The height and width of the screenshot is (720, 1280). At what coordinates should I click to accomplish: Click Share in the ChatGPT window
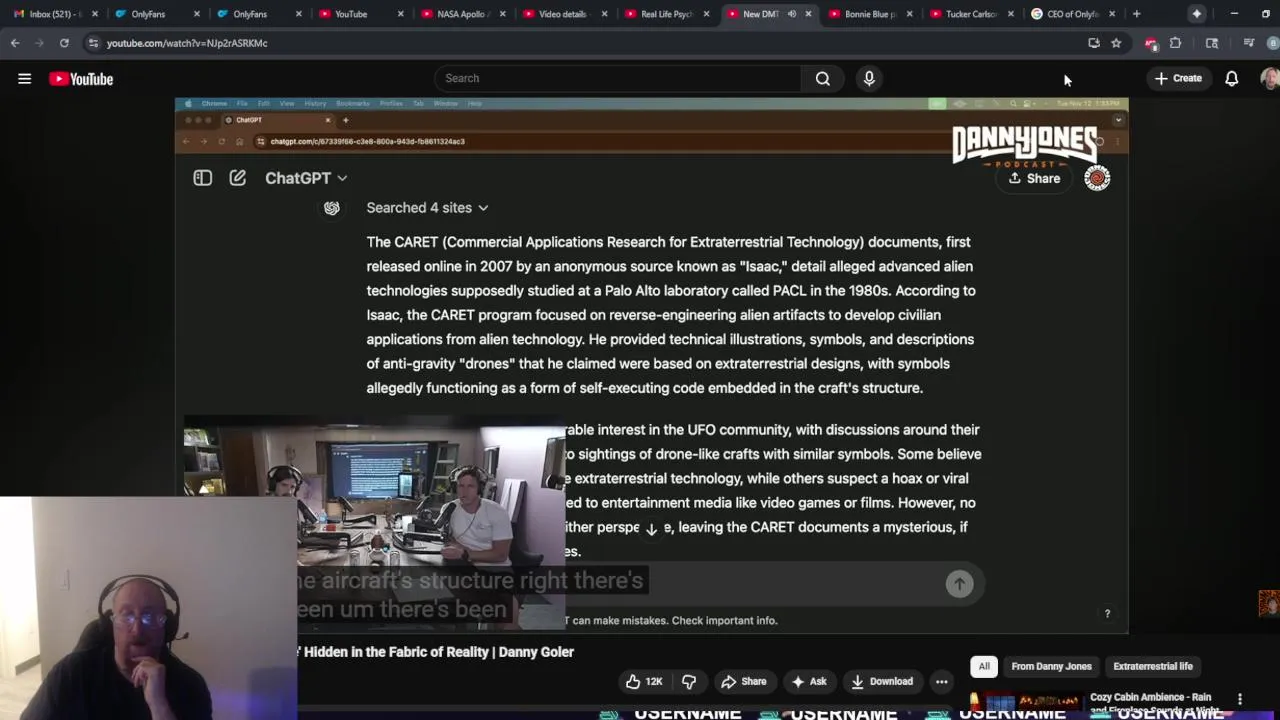pos(1034,178)
